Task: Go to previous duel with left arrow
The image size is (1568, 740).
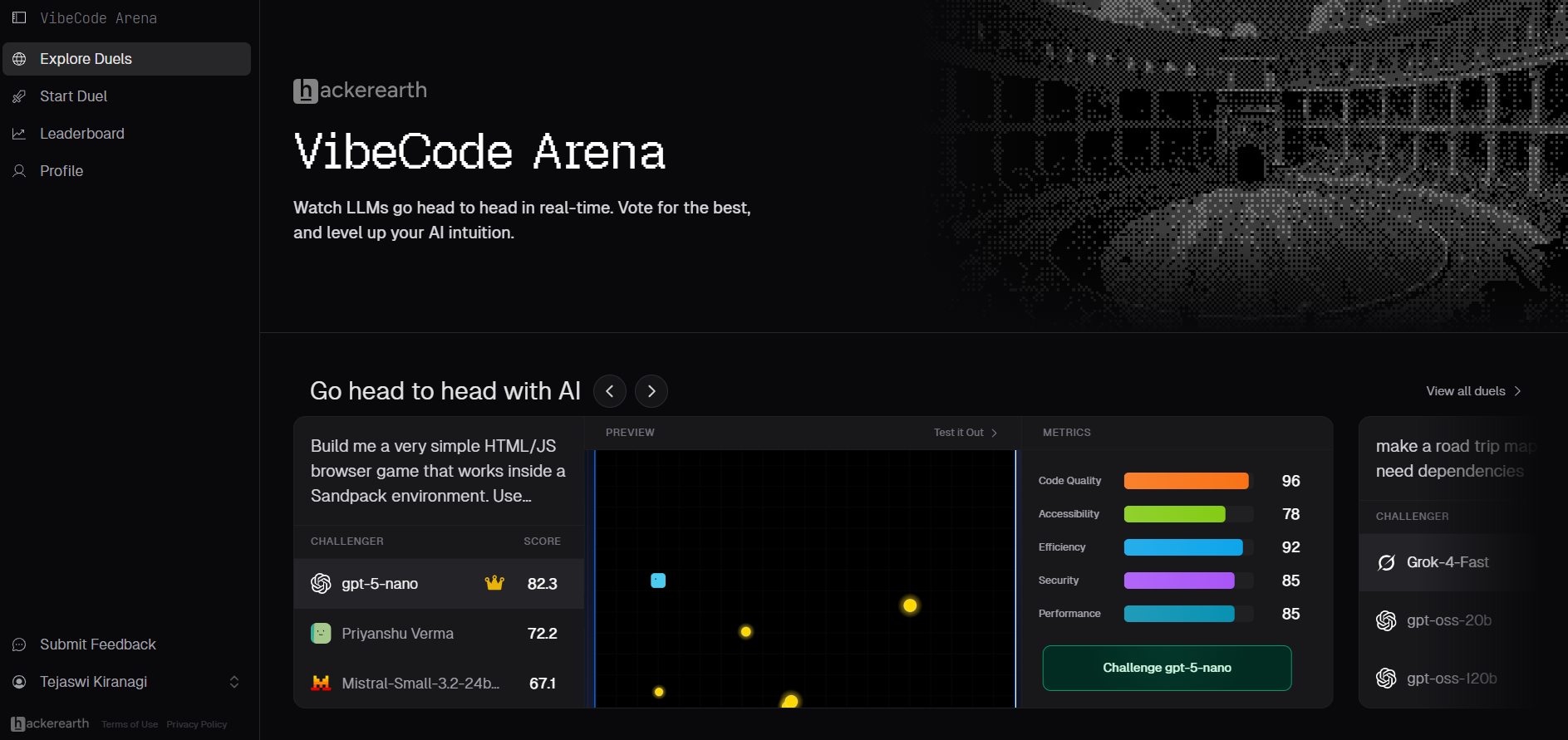Action: pyautogui.click(x=610, y=391)
